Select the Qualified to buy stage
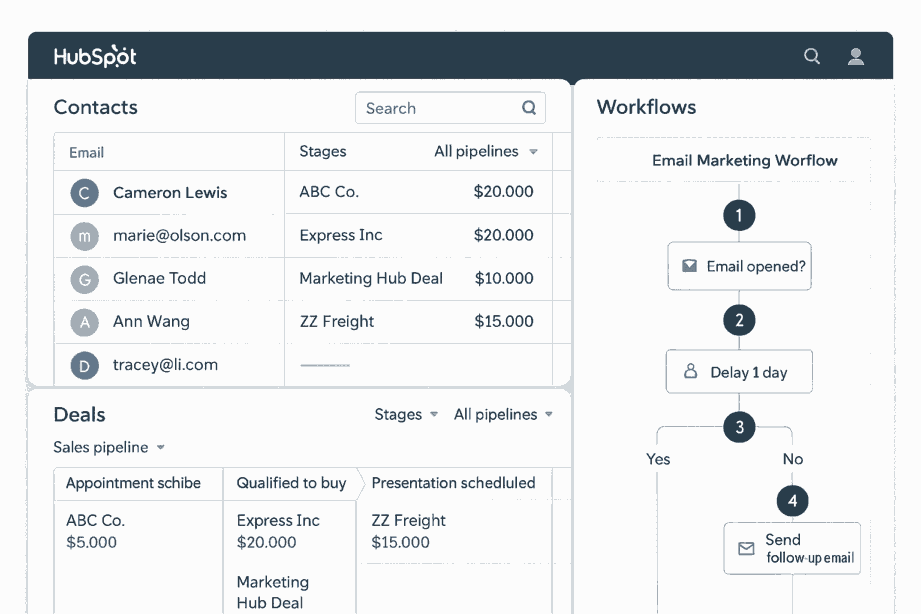Image resolution: width=921 pixels, height=614 pixels. [291, 484]
